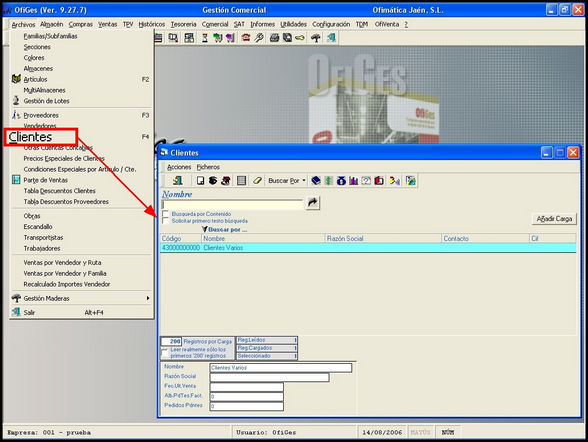This screenshot has height=442, width=588.
Task: Open the Acciones menu in Clientes window
Action: pos(179,167)
